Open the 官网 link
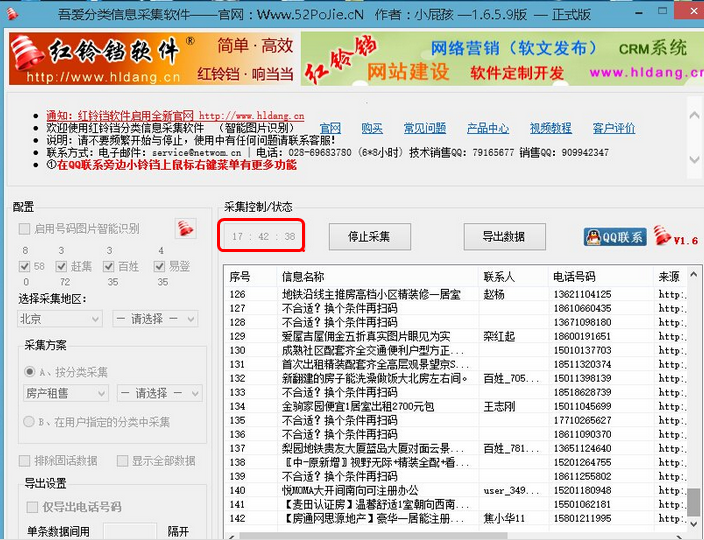704x540 pixels. (330, 128)
